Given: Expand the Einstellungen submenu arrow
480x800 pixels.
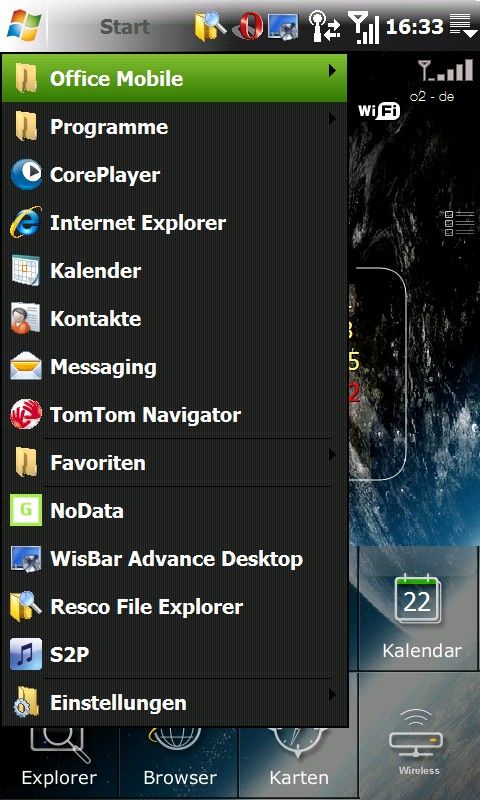Looking at the screenshot, I should 332,695.
